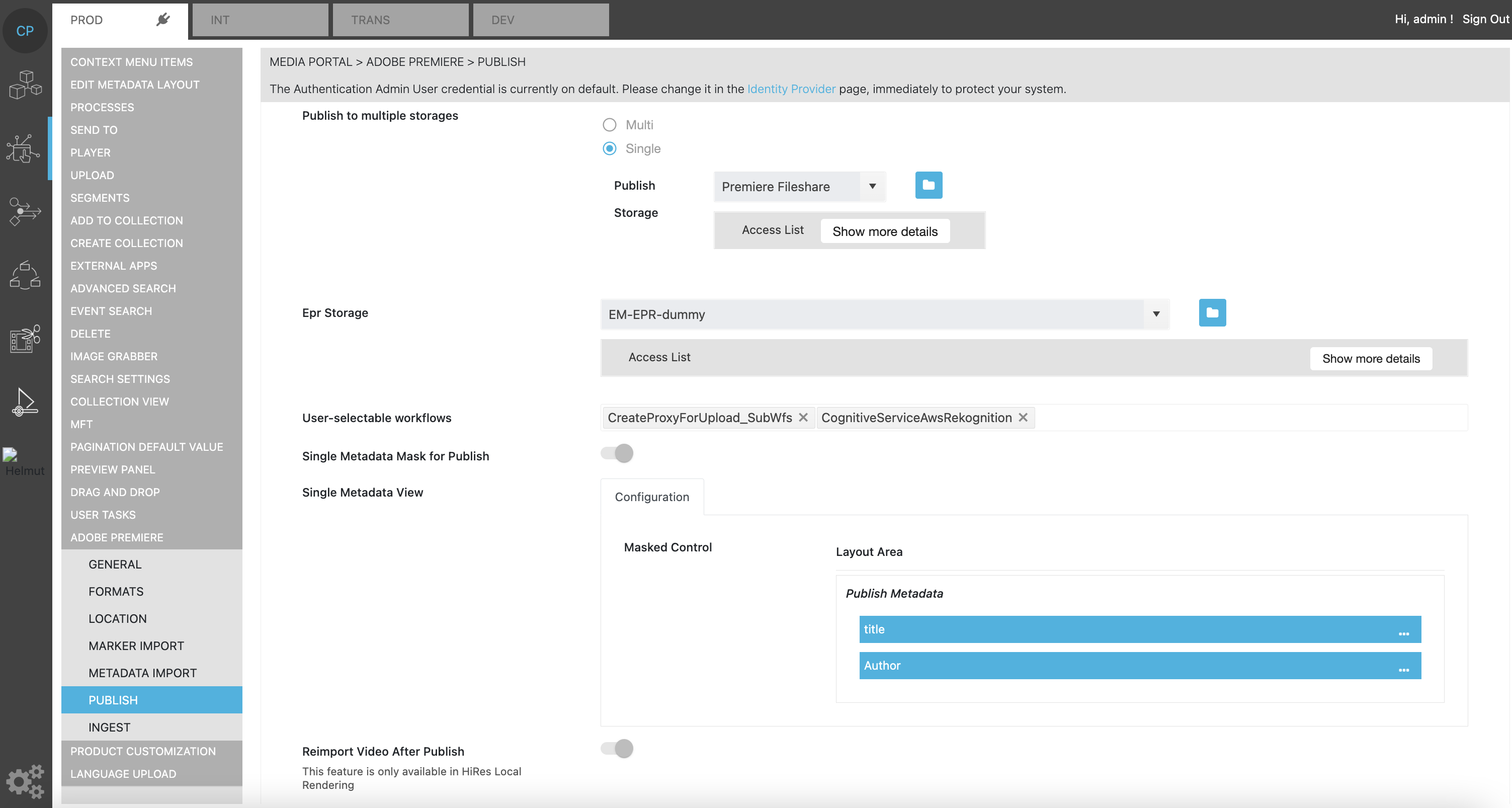Select the Multi radio option
The height and width of the screenshot is (808, 1512).
pyautogui.click(x=609, y=125)
